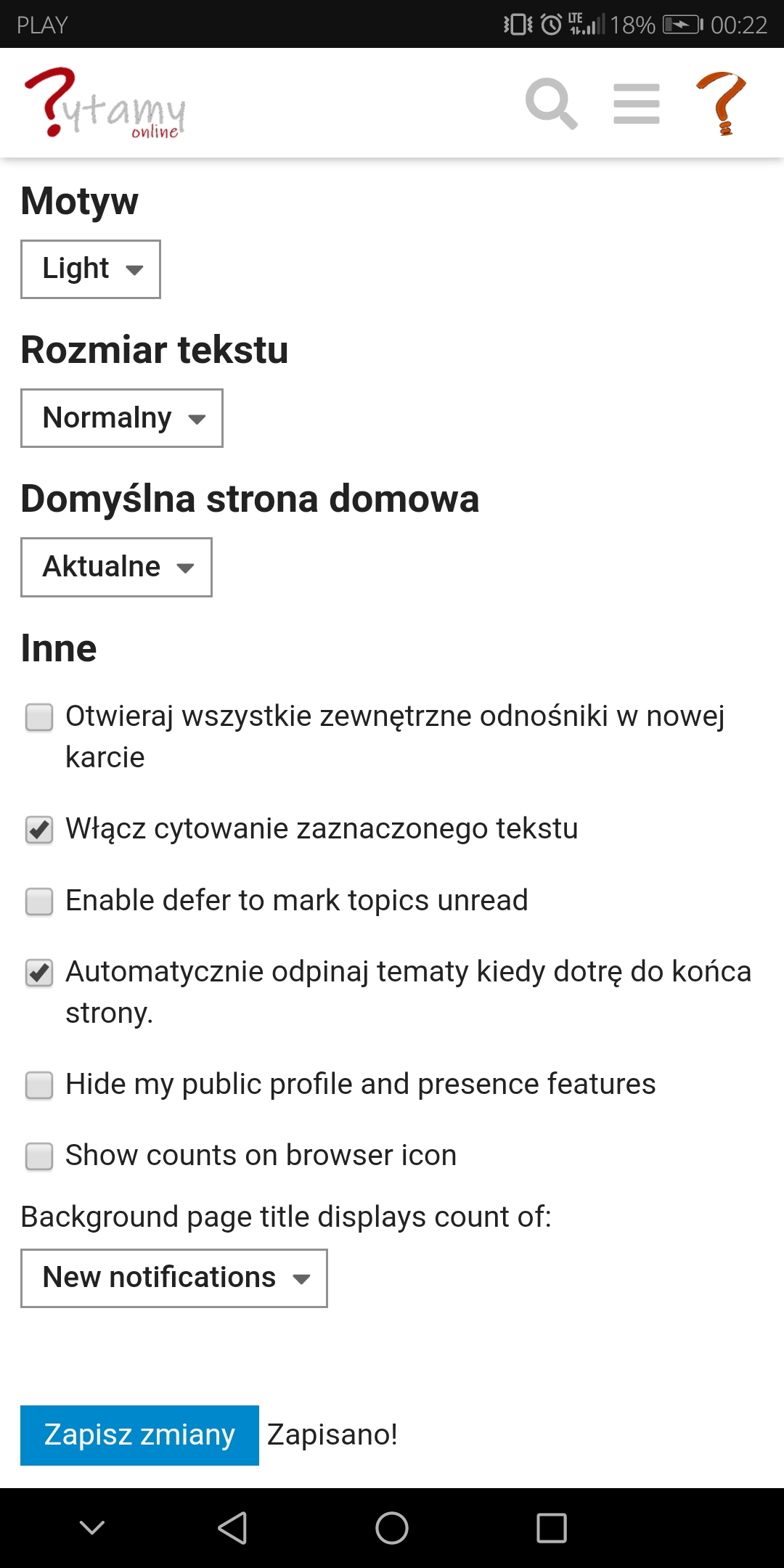This screenshot has height=1568, width=784.
Task: Enable opening external links in new tab
Action: tap(39, 717)
